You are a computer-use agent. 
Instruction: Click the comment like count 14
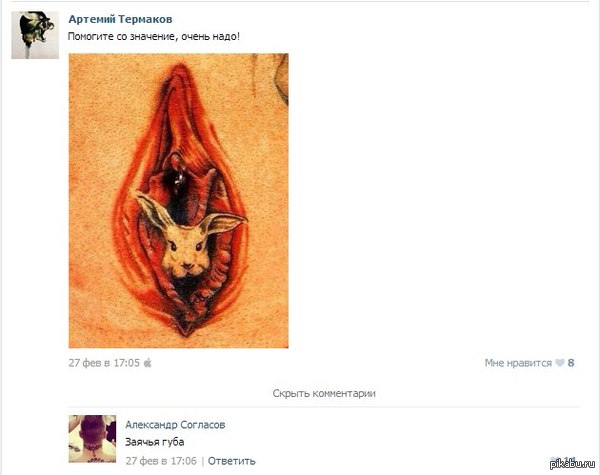(x=569, y=459)
